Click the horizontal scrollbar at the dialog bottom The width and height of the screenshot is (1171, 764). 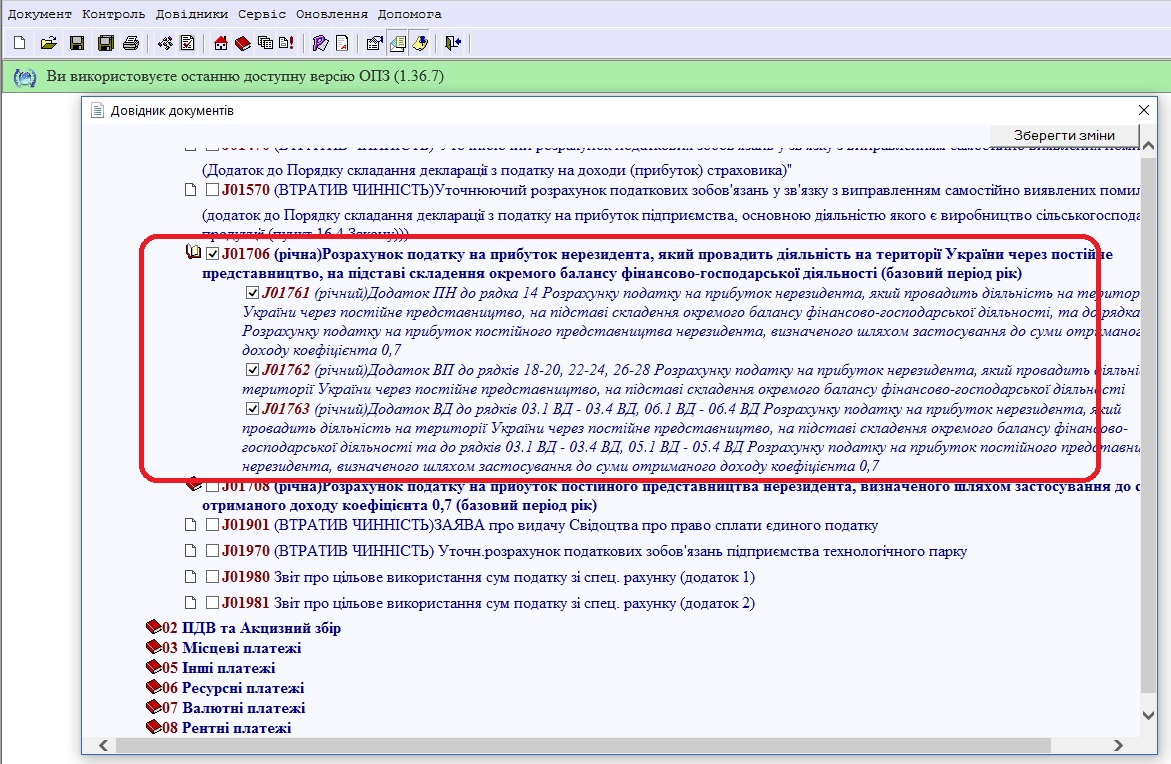point(580,745)
